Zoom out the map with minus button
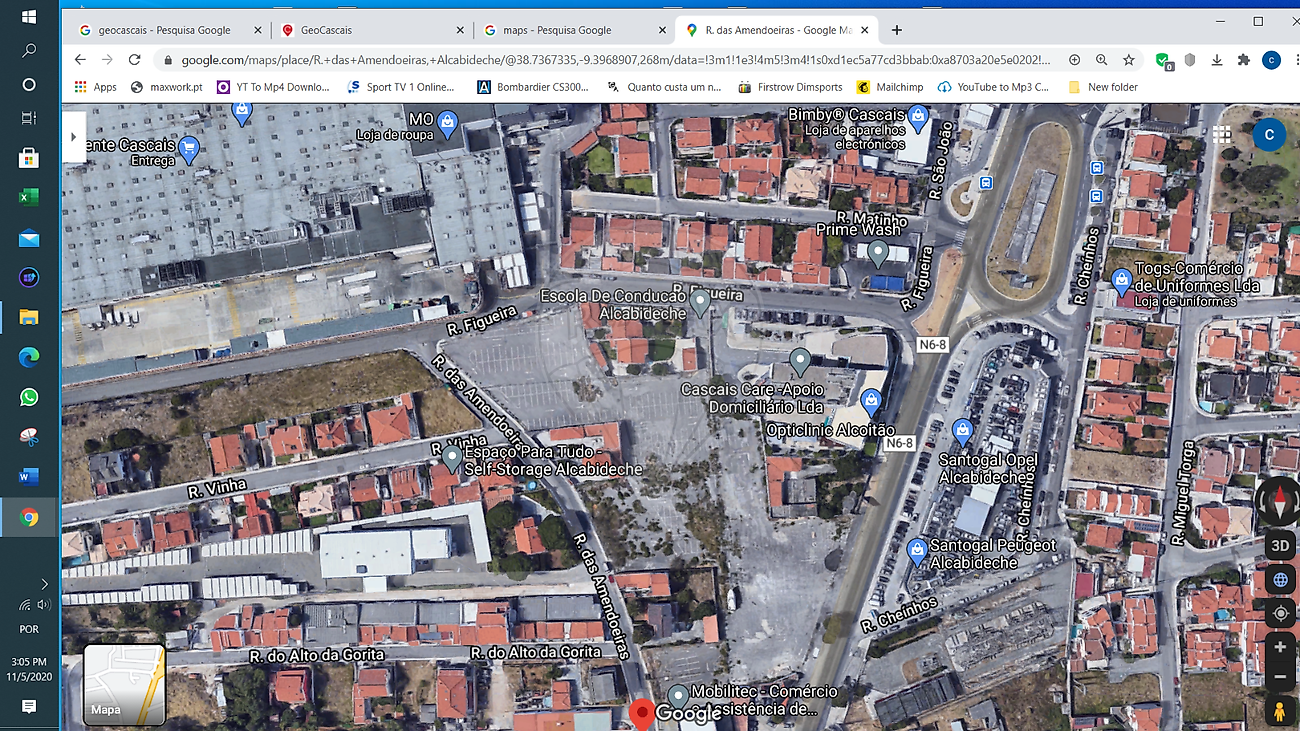Viewport: 1300px width, 731px height. coord(1279,678)
